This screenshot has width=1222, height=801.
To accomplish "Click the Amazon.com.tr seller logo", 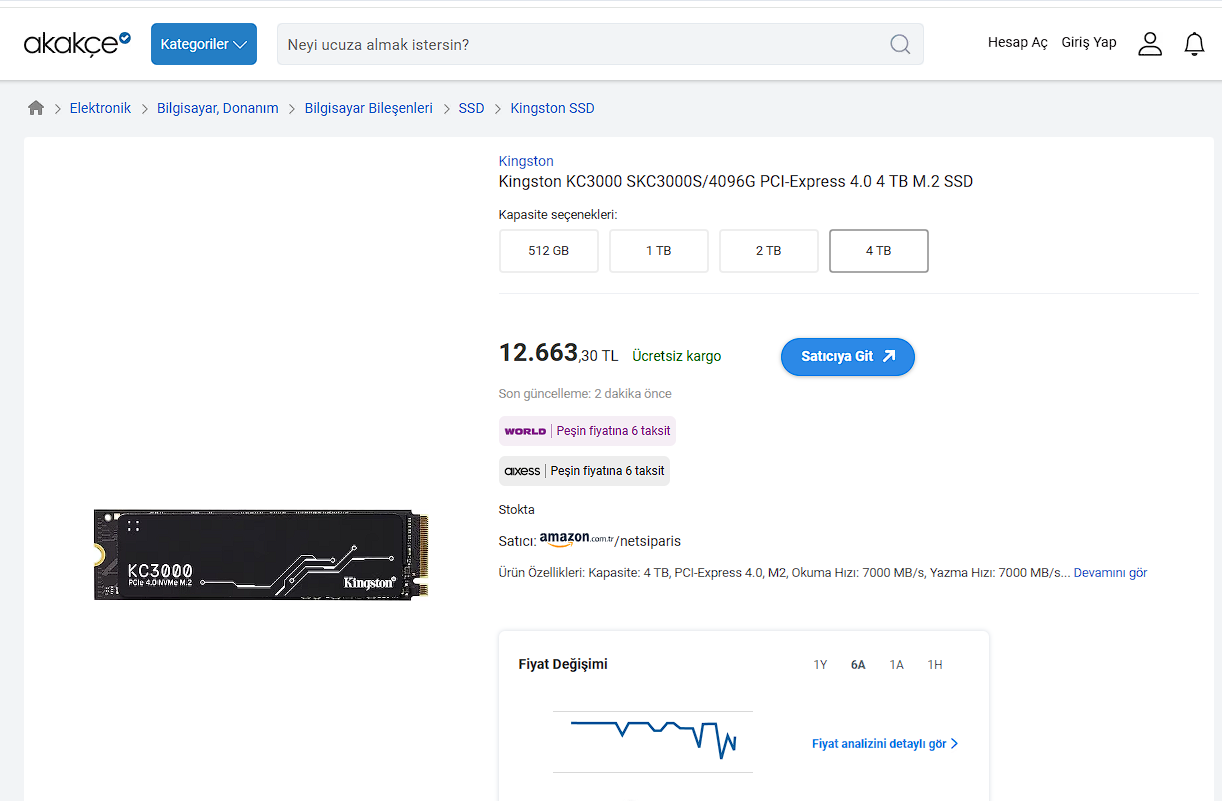I will [577, 540].
